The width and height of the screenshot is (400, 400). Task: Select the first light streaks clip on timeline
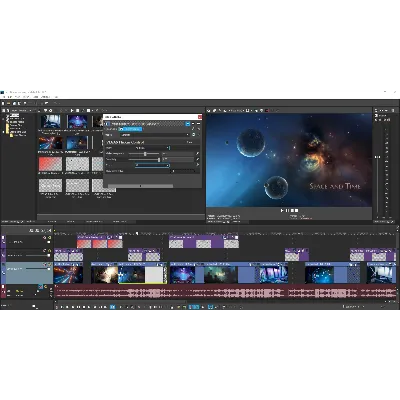pyautogui.click(x=68, y=273)
